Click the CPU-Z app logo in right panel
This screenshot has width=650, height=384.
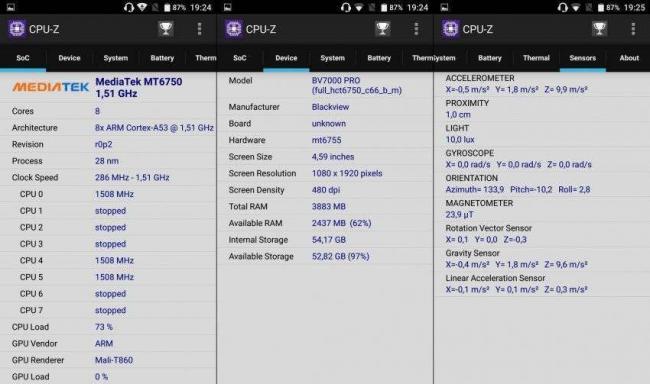(x=450, y=29)
